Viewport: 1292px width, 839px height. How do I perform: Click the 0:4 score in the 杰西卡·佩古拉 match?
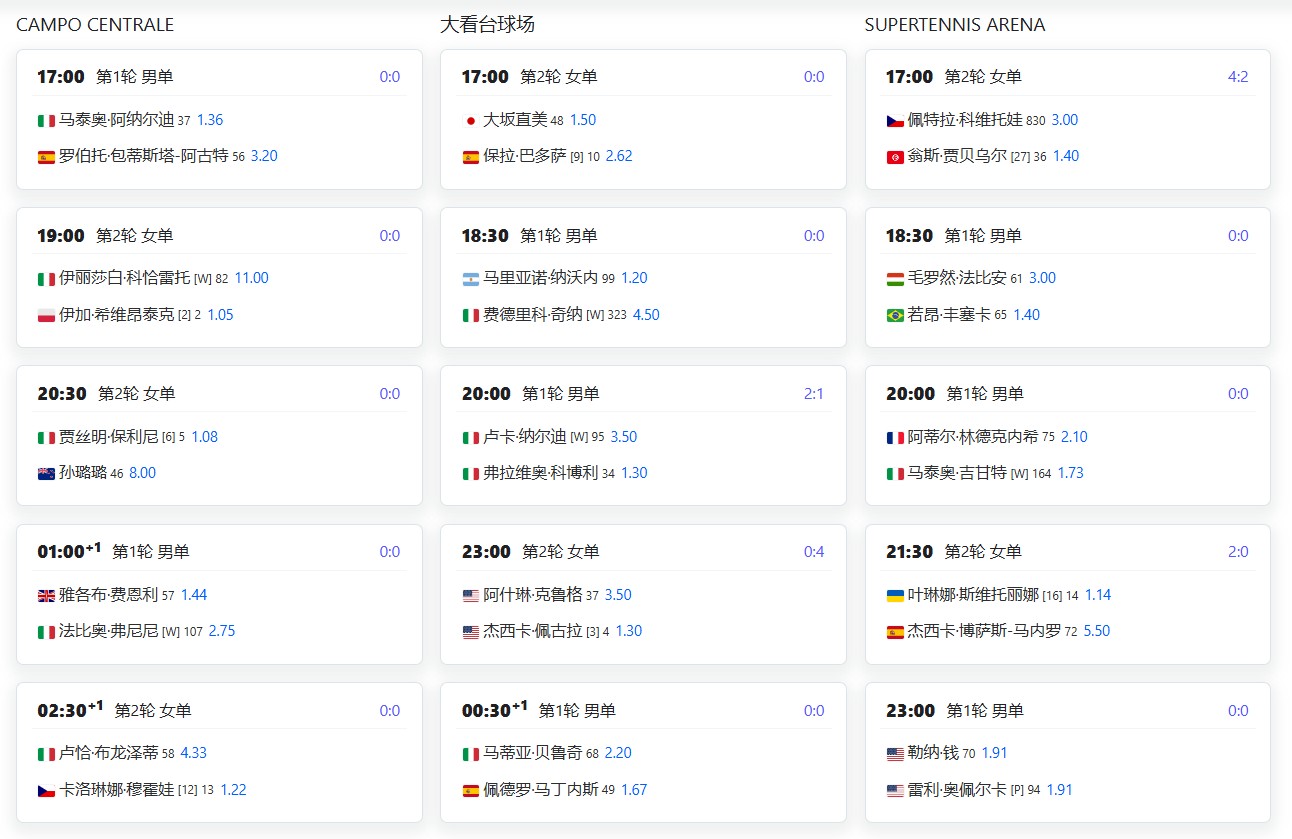(813, 552)
